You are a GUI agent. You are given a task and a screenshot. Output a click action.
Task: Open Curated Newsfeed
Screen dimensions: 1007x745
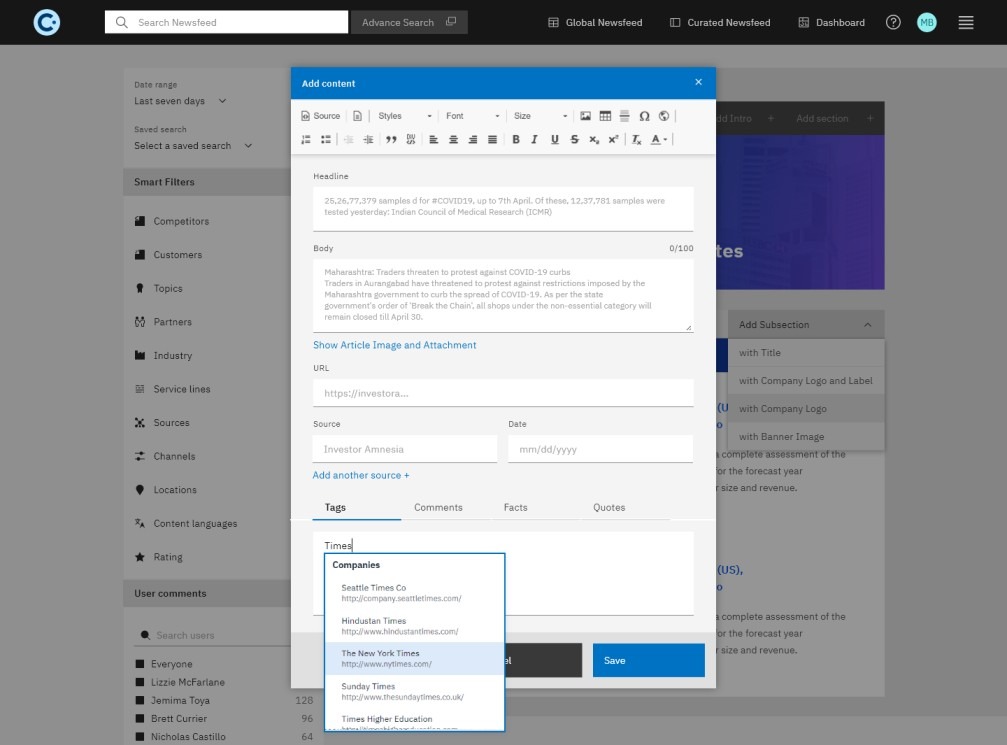click(x=720, y=22)
